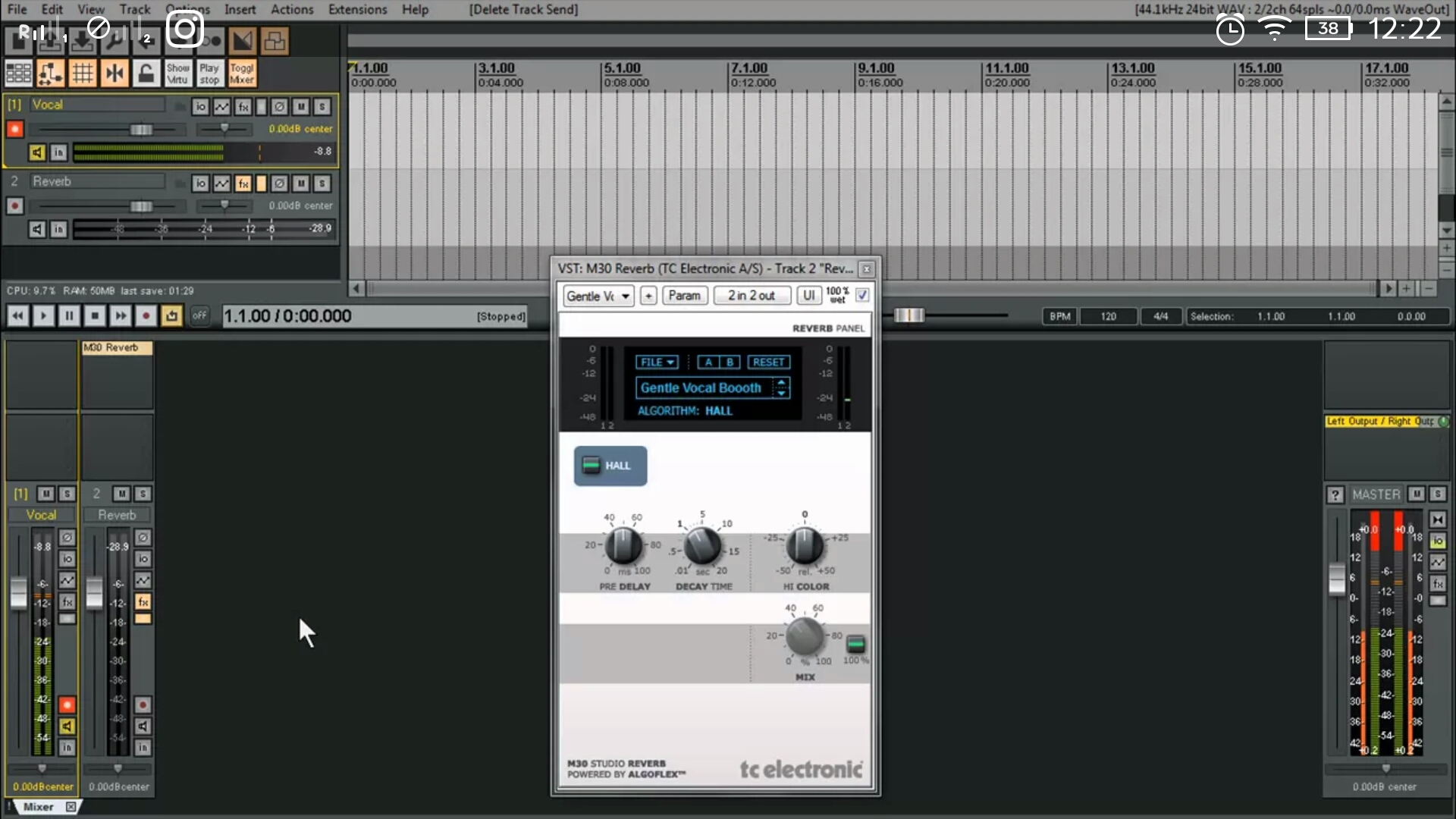1456x819 pixels.
Task: Click the BPM tempo field showing 120
Action: pyautogui.click(x=1108, y=316)
